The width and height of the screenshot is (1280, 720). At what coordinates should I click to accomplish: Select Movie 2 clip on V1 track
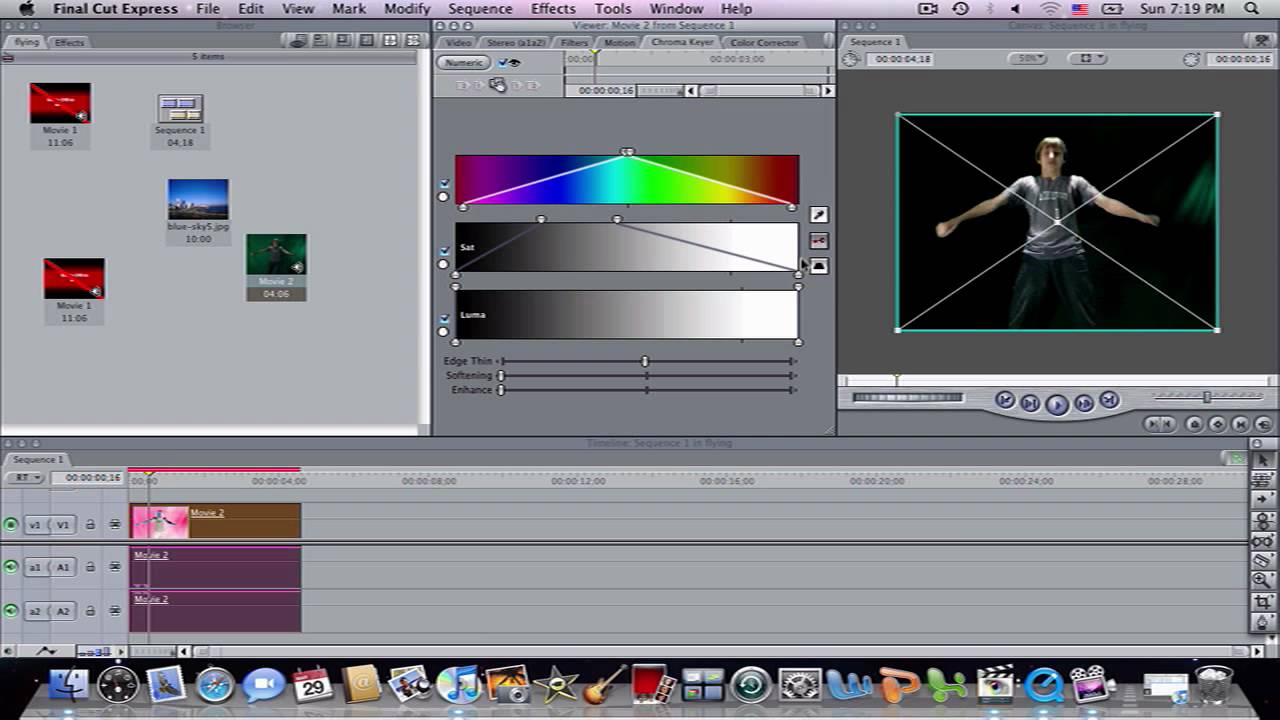tap(215, 522)
